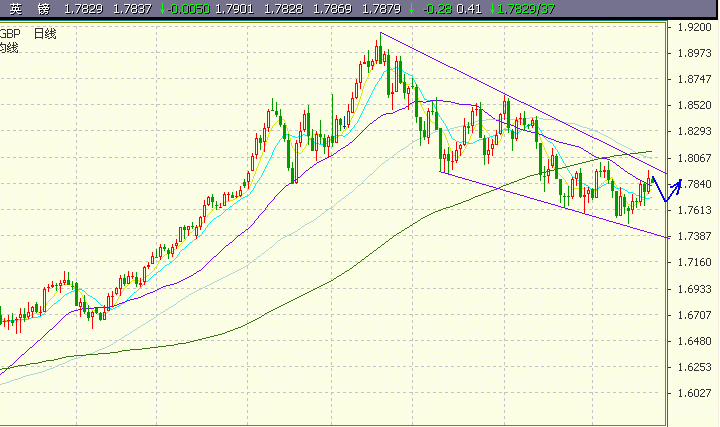Click the 1.6707 price axis label
Image resolution: width=720 pixels, height=427 pixels.
694,315
